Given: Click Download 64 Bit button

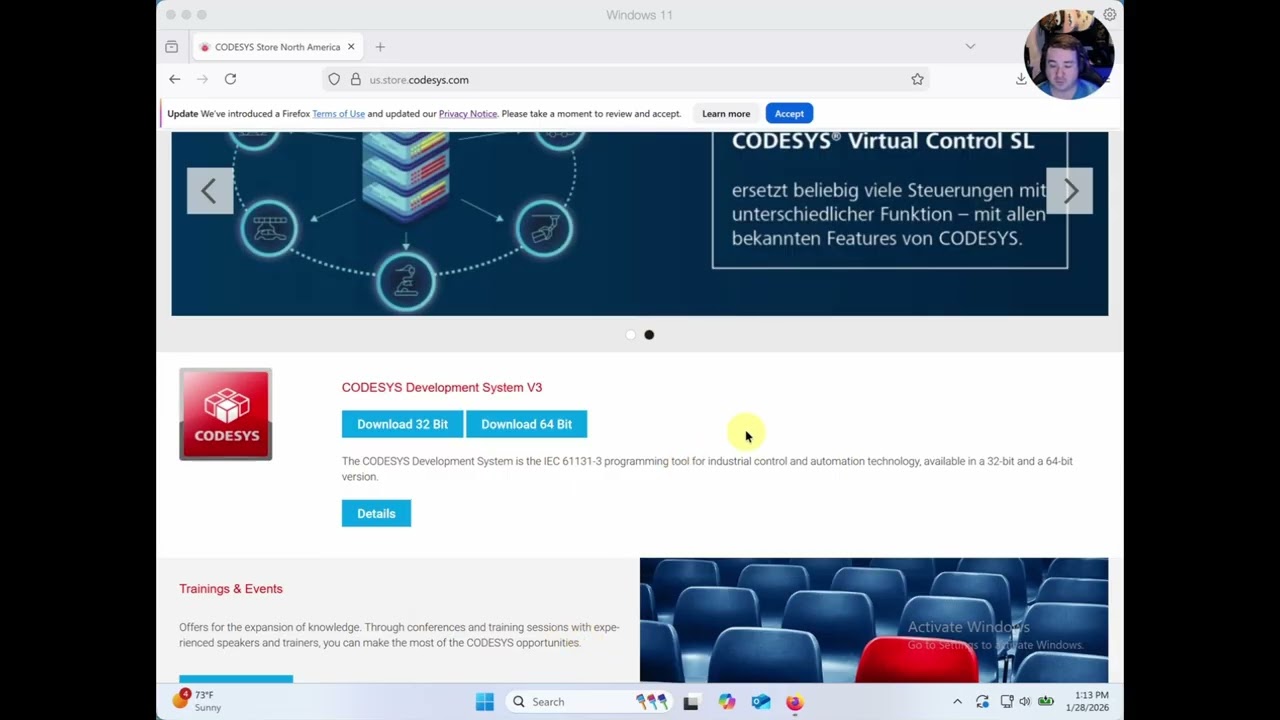Looking at the screenshot, I should tap(526, 424).
